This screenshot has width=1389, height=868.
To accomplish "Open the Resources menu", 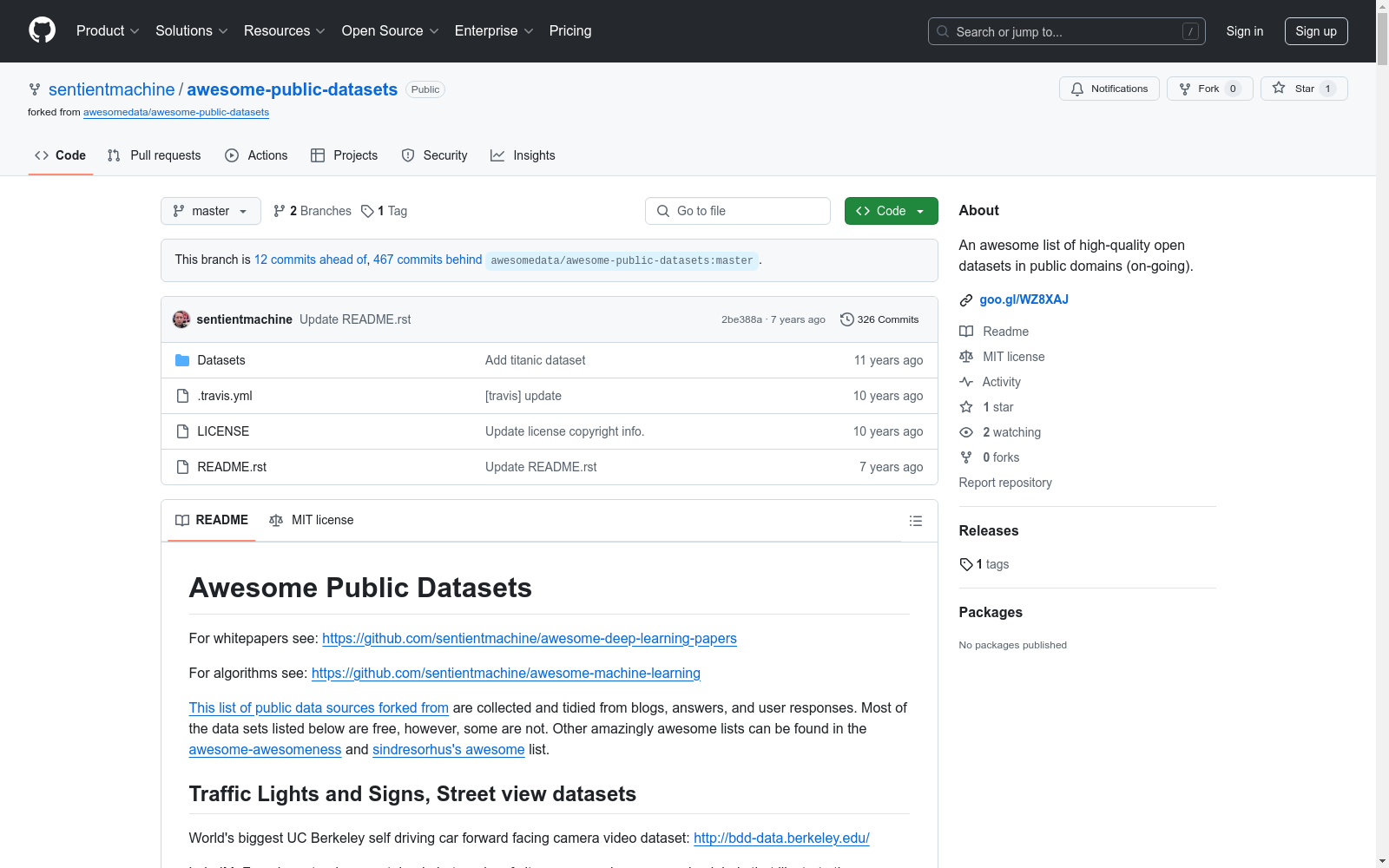I will click(x=285, y=31).
